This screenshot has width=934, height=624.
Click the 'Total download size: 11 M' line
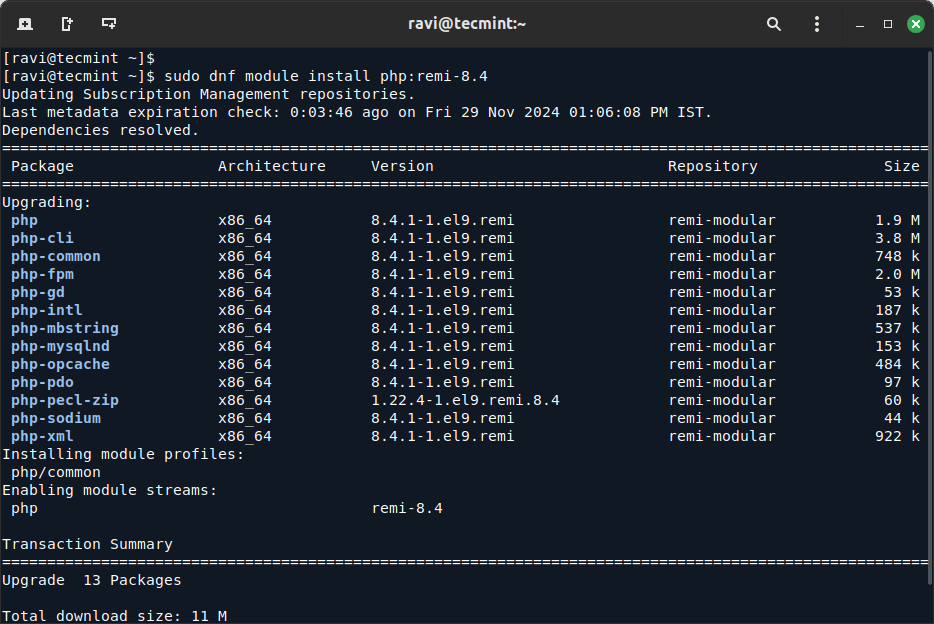114,616
